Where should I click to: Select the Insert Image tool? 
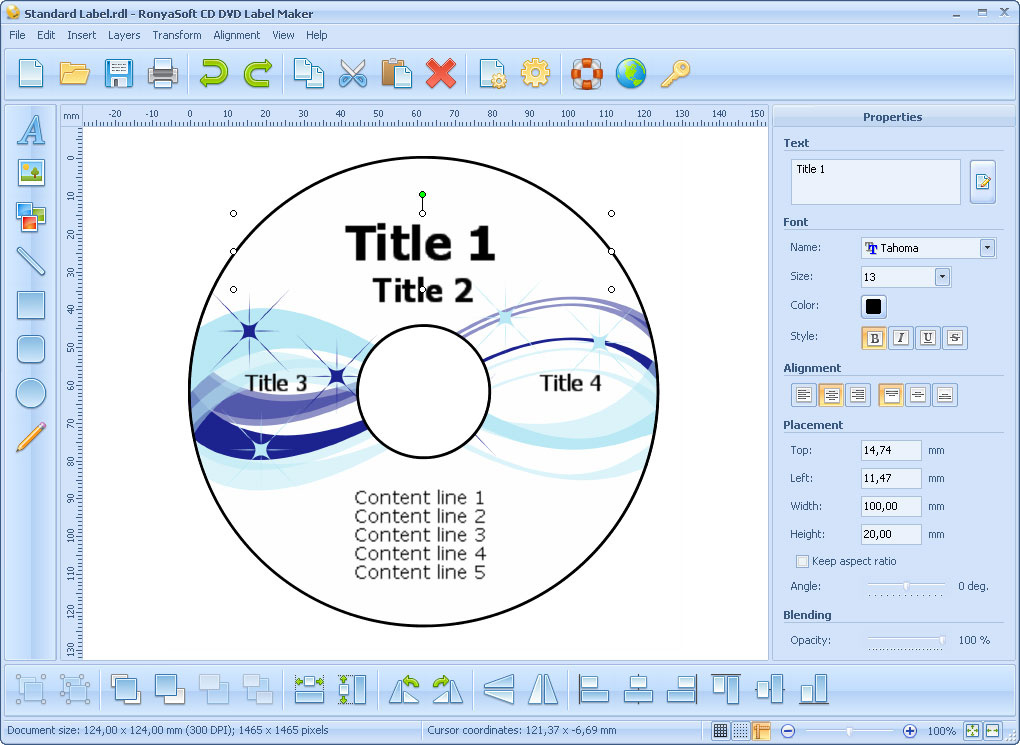pyautogui.click(x=31, y=173)
